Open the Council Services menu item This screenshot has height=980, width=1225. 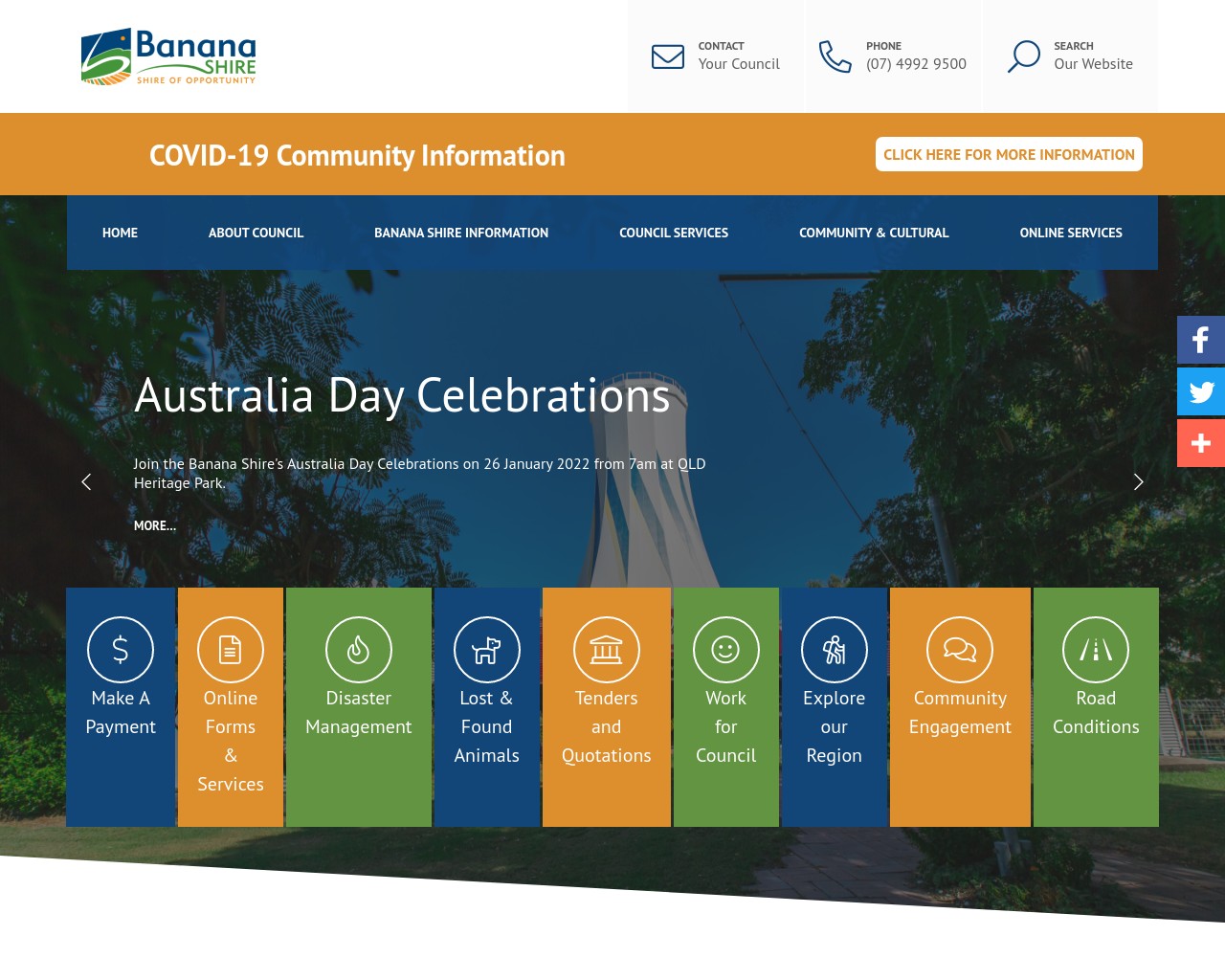click(674, 233)
